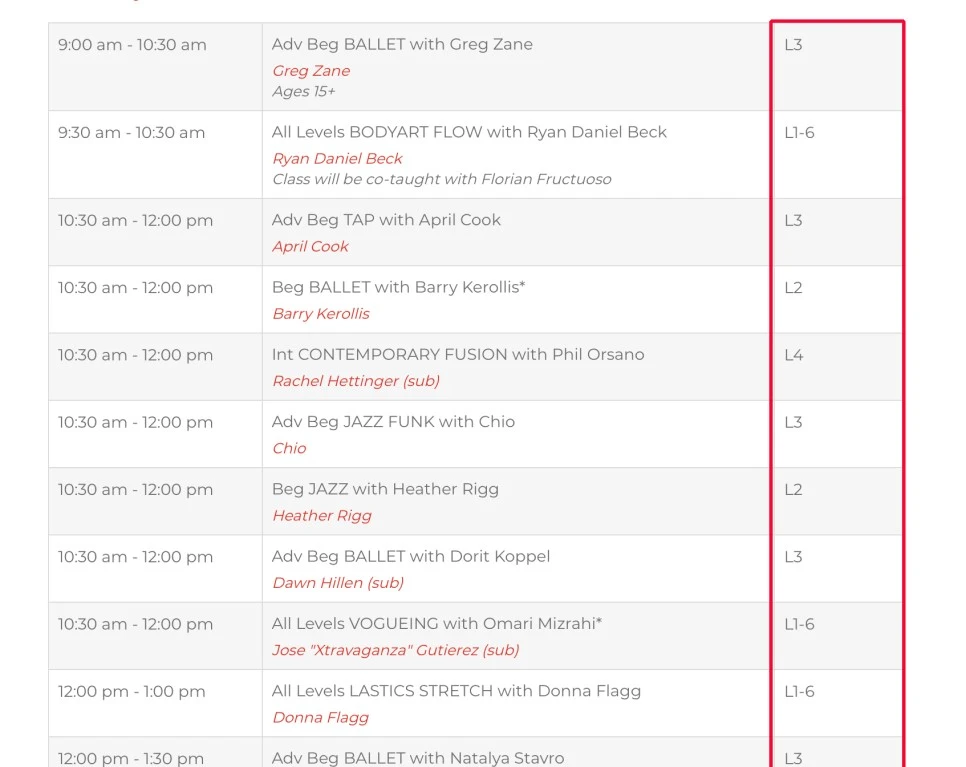Click L1-6 level in VOGUEING row

(799, 624)
